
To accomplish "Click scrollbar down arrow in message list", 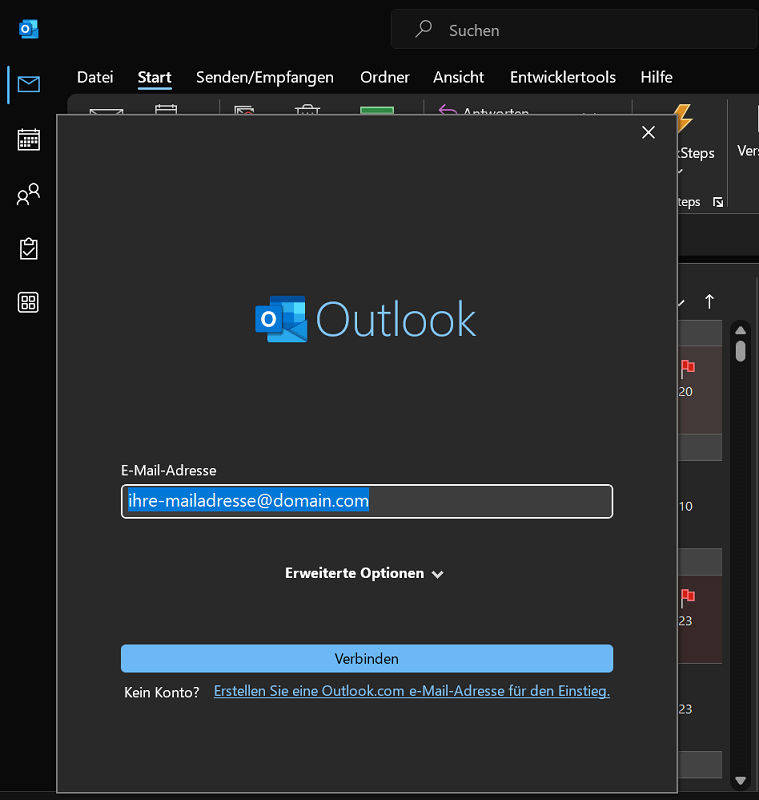I will (741, 781).
